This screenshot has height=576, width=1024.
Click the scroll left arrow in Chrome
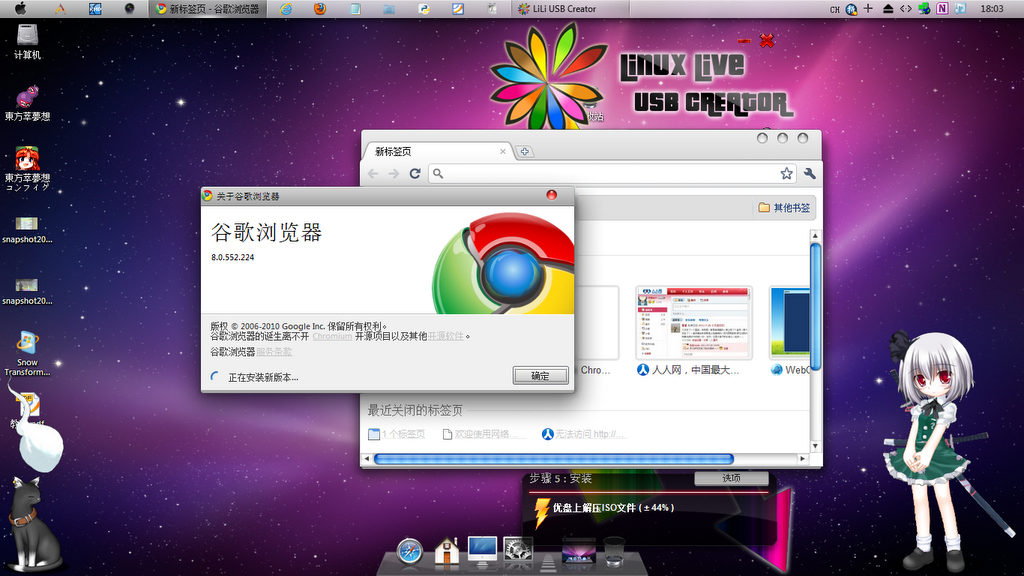coord(366,459)
